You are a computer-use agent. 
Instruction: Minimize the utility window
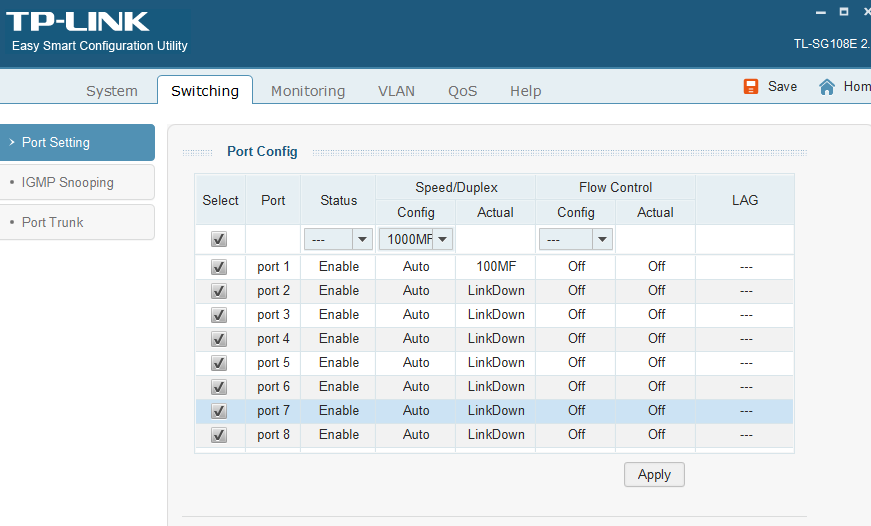coord(819,11)
